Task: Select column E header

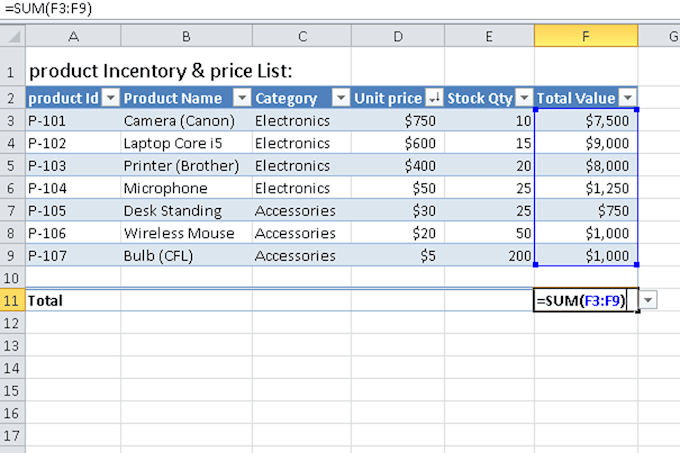Action: pos(489,36)
